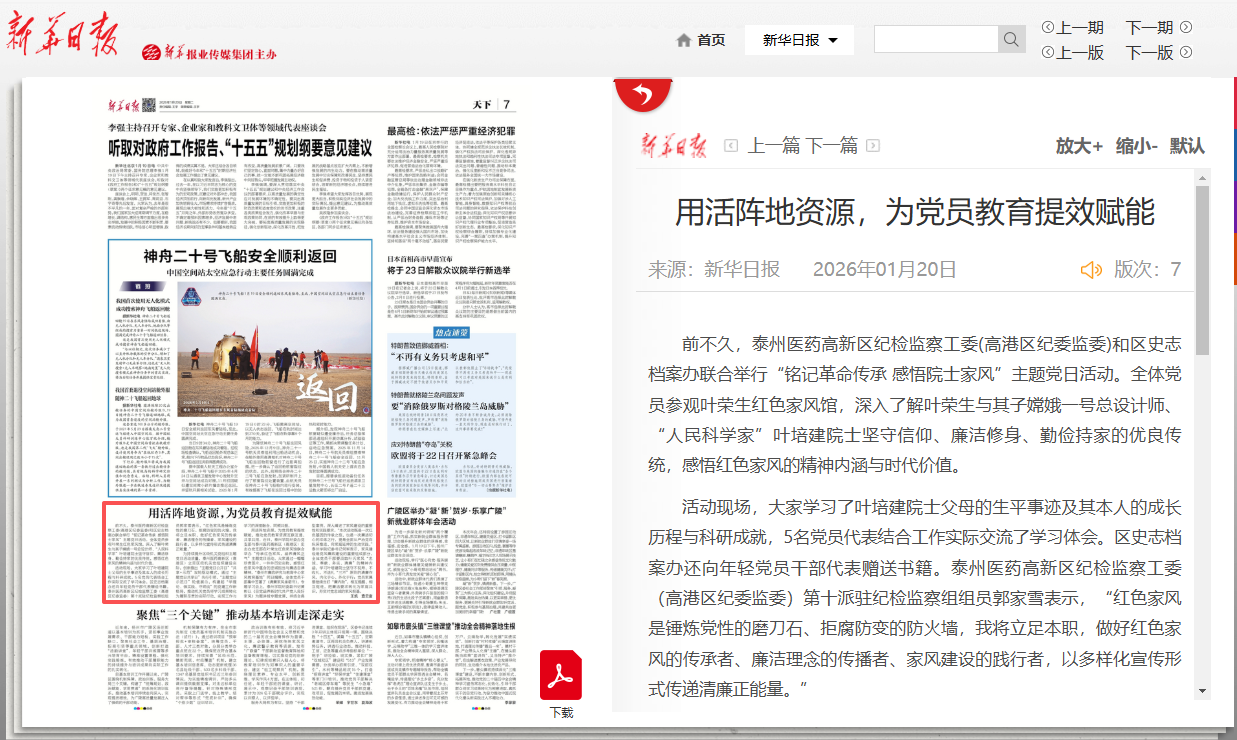The image size is (1237, 740).
Task: Click the article panel scrollbar down arrow
Action: [1201, 690]
